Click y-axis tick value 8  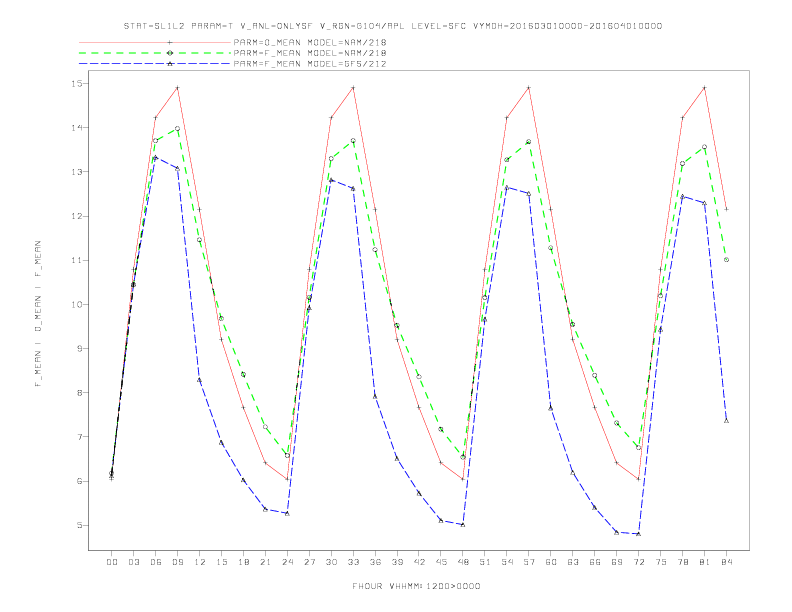point(79,393)
